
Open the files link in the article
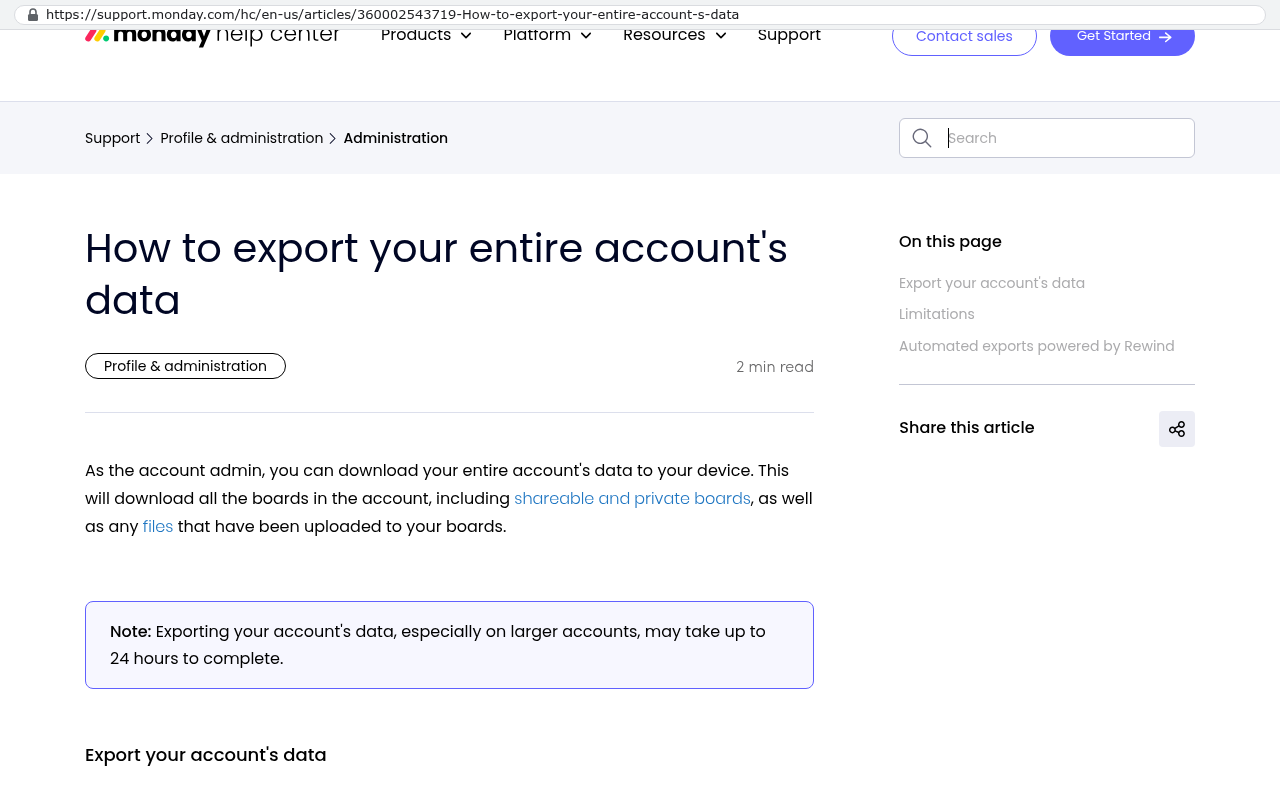(x=158, y=526)
